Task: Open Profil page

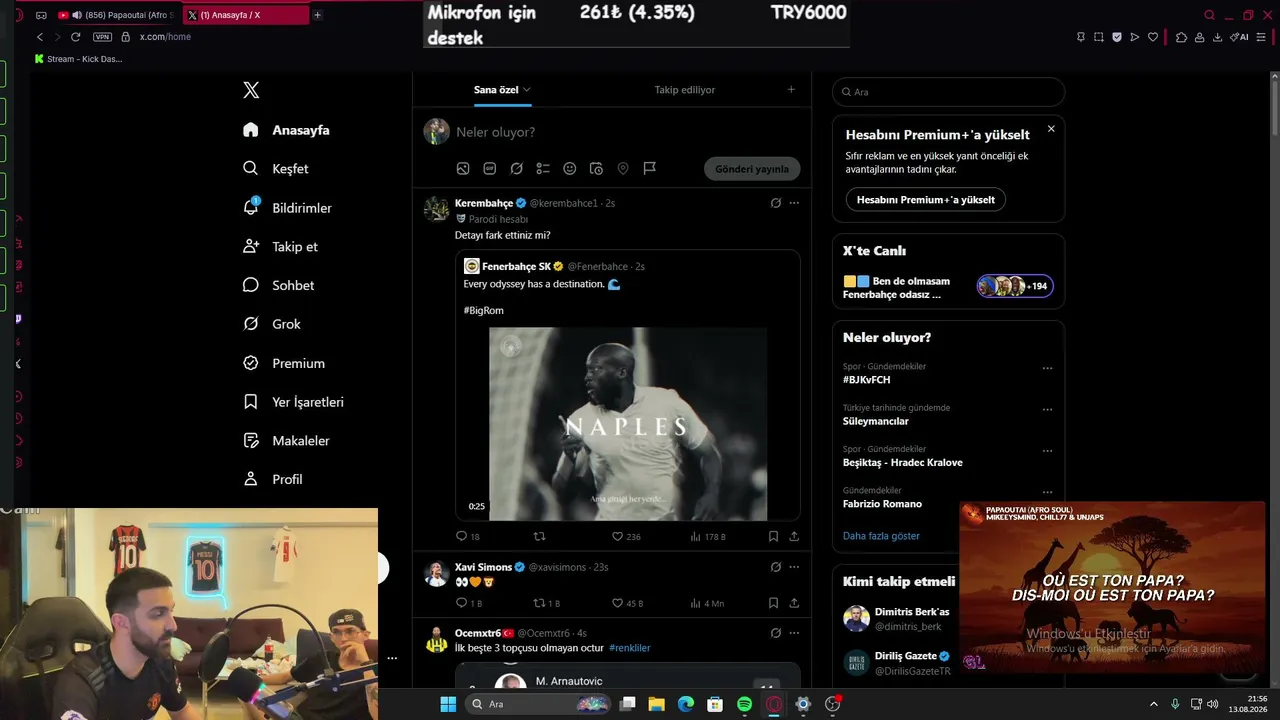Action: [x=272, y=479]
